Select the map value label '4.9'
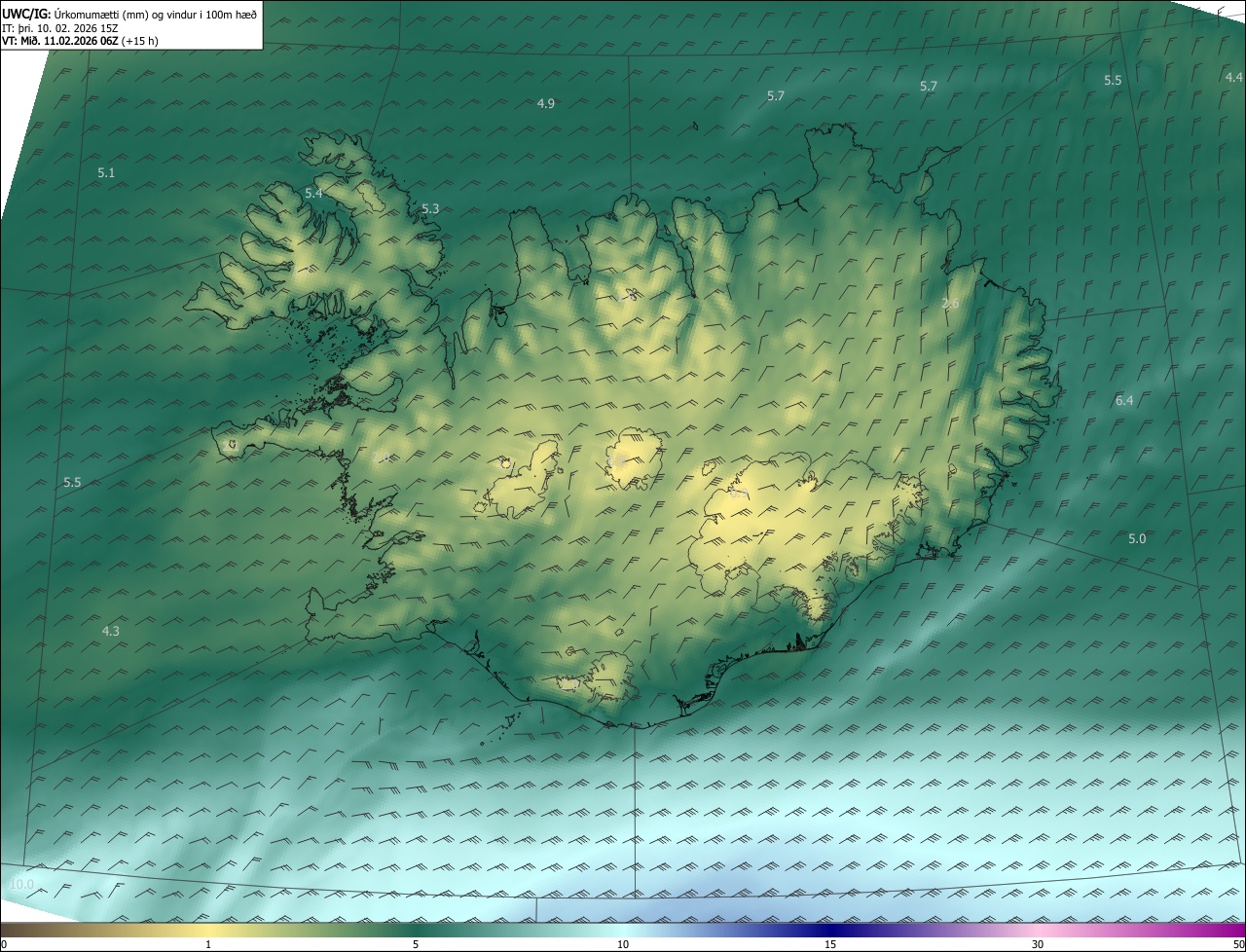This screenshot has width=1246, height=952. [546, 103]
